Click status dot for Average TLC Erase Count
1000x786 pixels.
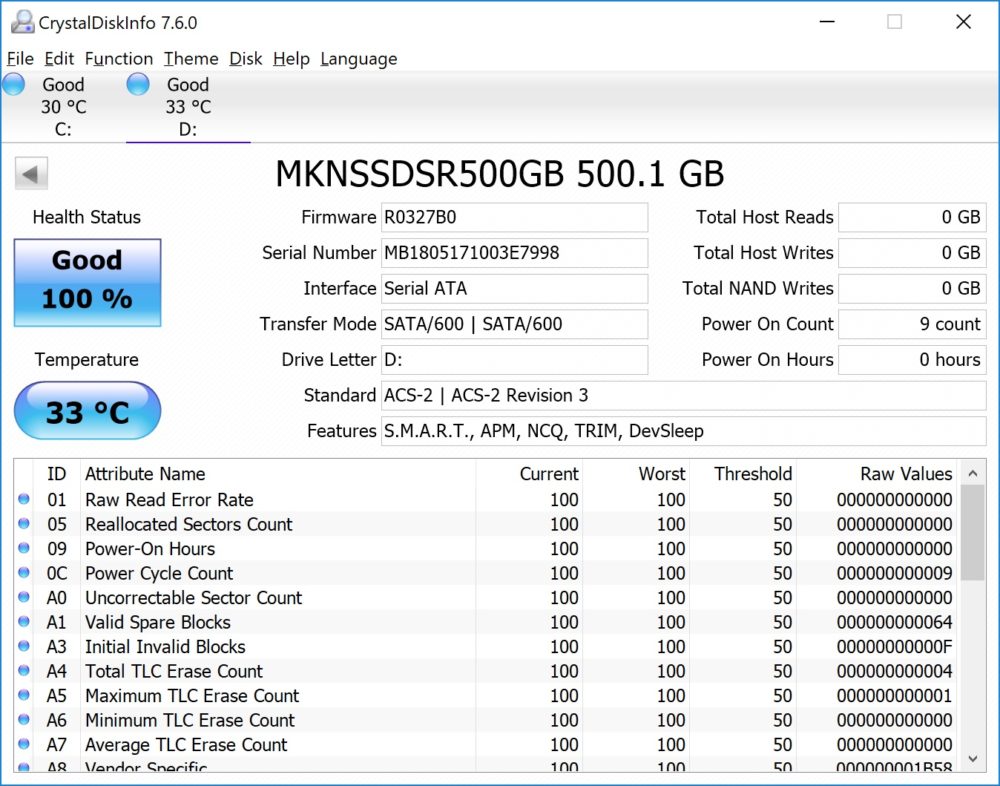(24, 744)
